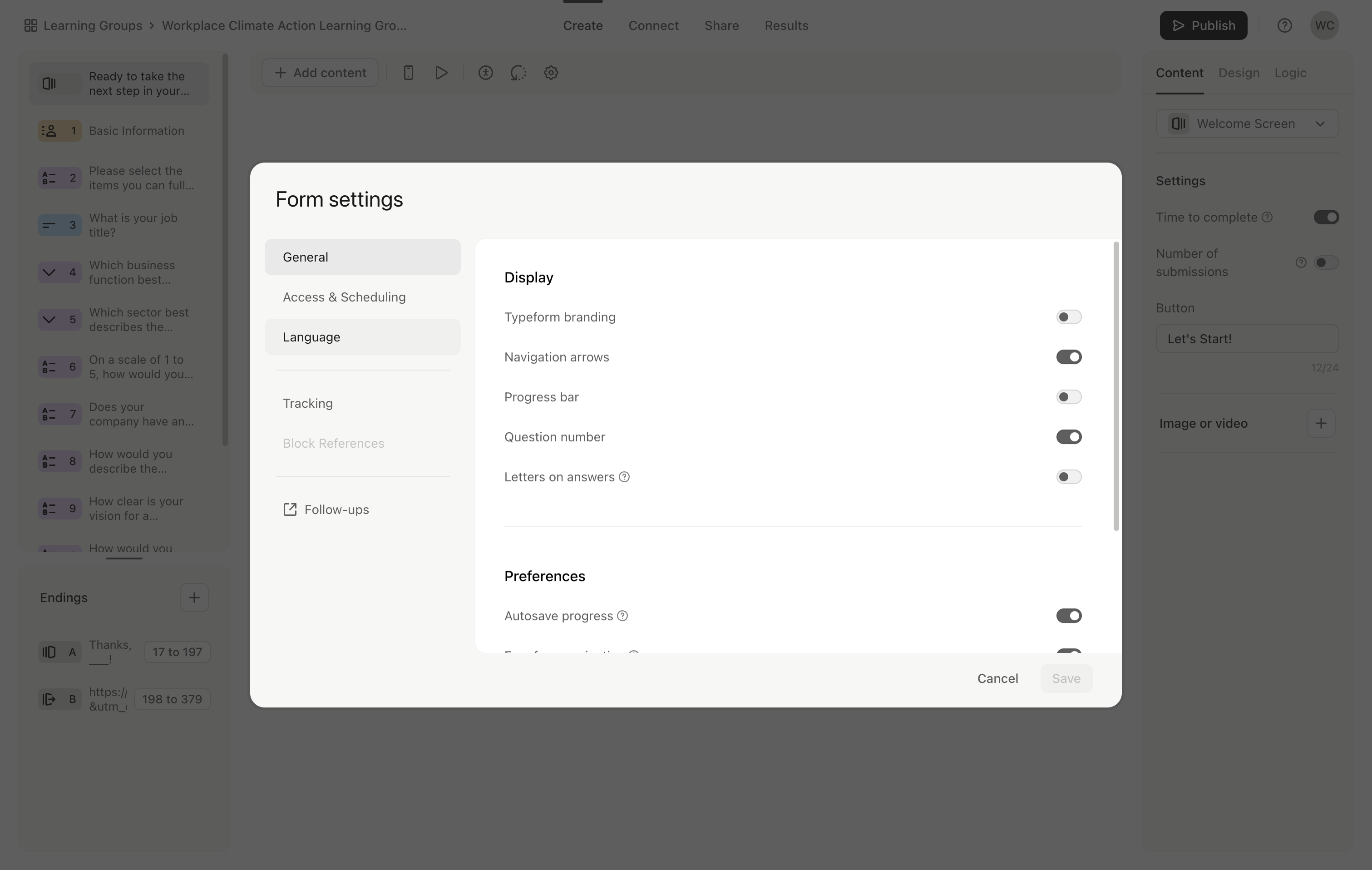The height and width of the screenshot is (870, 1372).
Task: Open the settings gear icon in toolbar
Action: tap(551, 73)
